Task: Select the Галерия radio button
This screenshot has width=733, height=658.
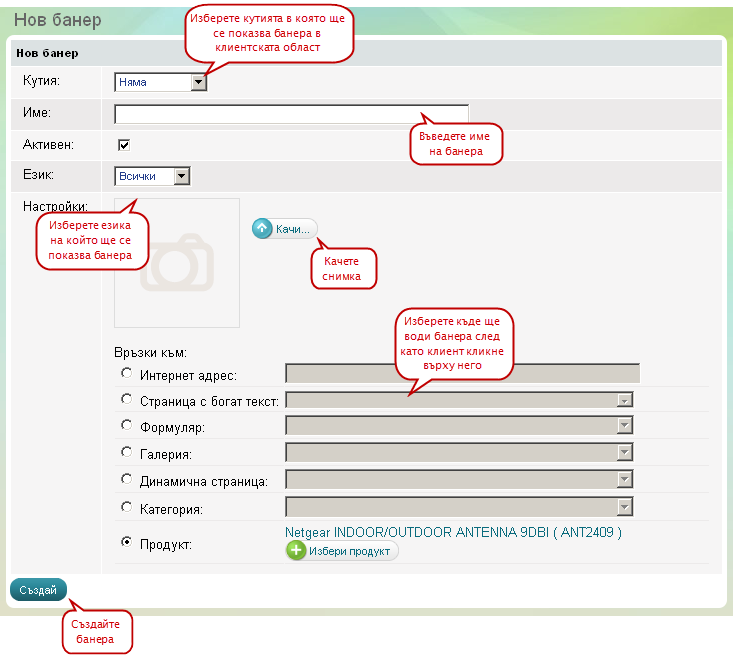Action: pos(126,453)
